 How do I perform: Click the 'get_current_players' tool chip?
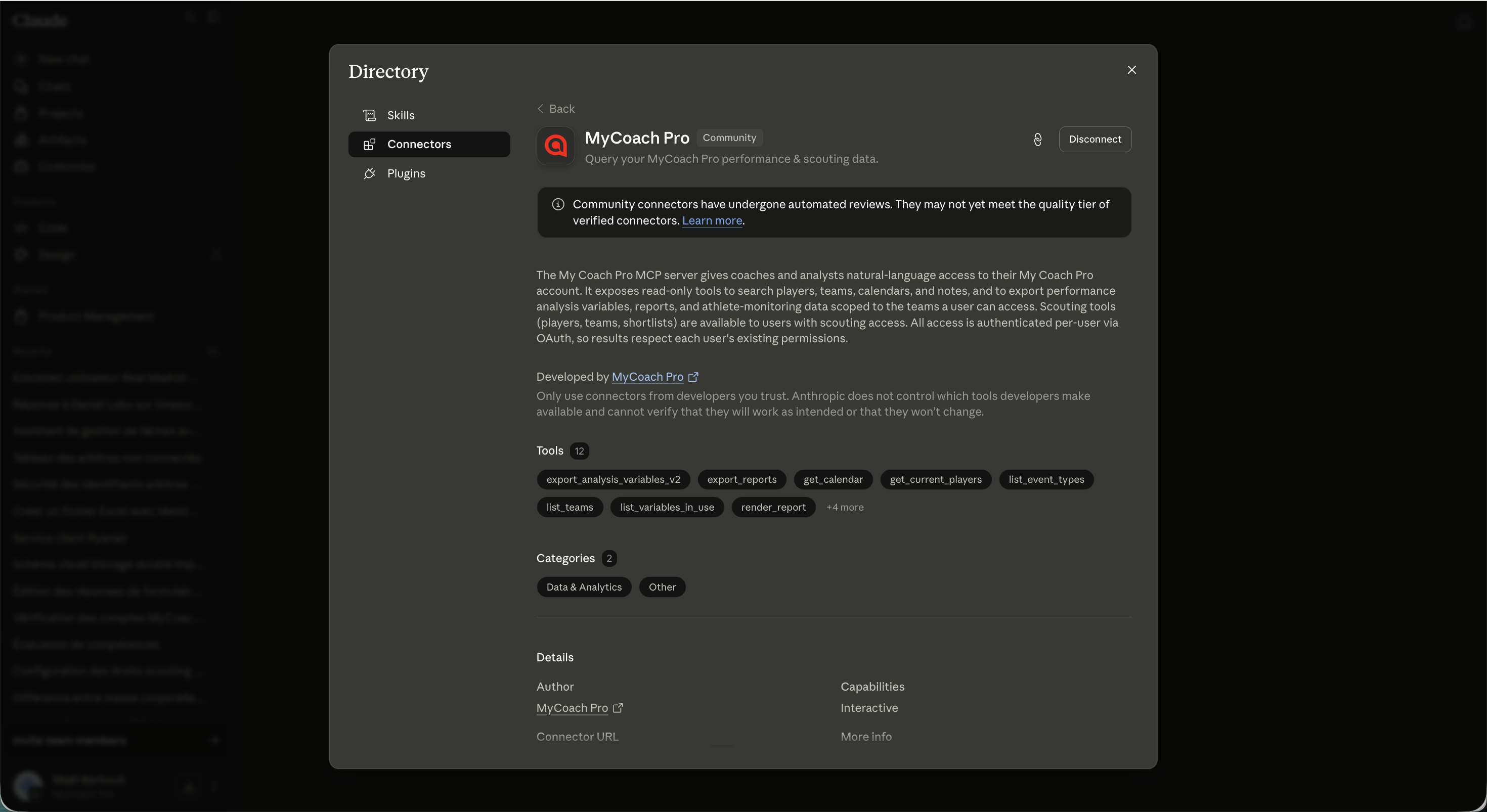tap(935, 480)
